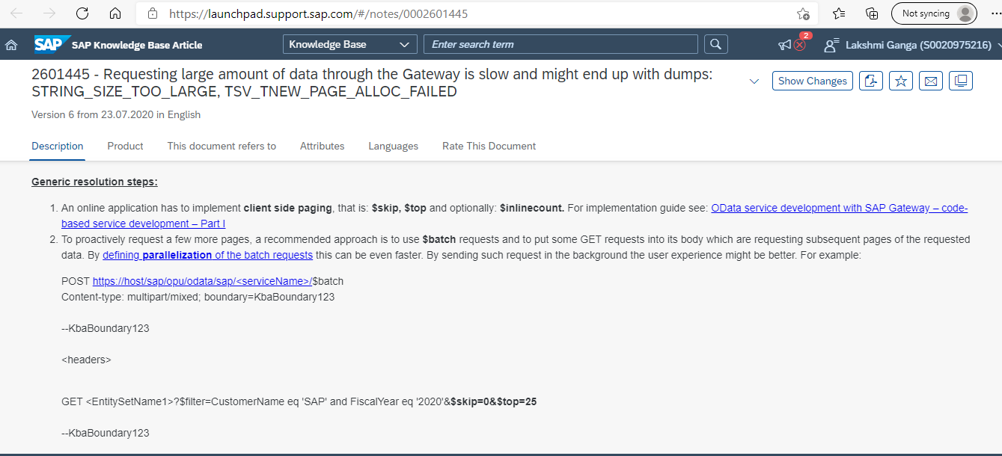The image size is (1002, 456).
Task: Open browser favorites list icon
Action: [840, 13]
